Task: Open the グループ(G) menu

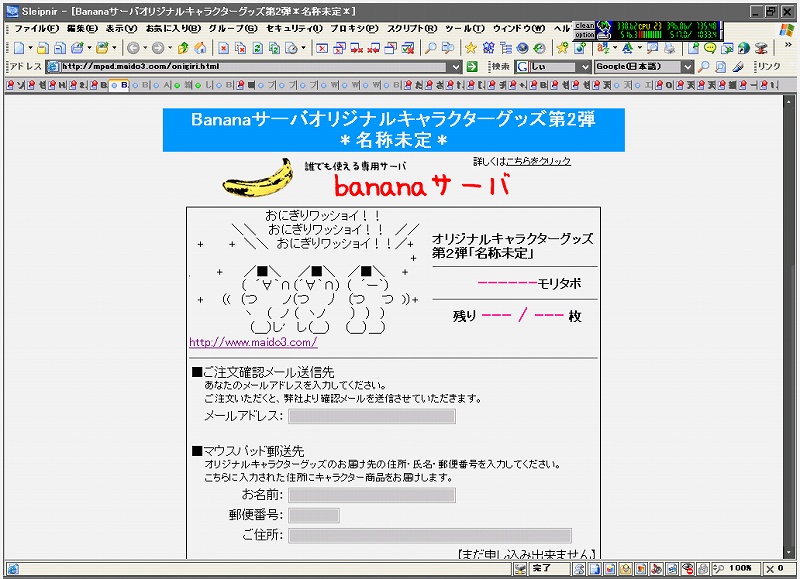Action: pos(233,29)
